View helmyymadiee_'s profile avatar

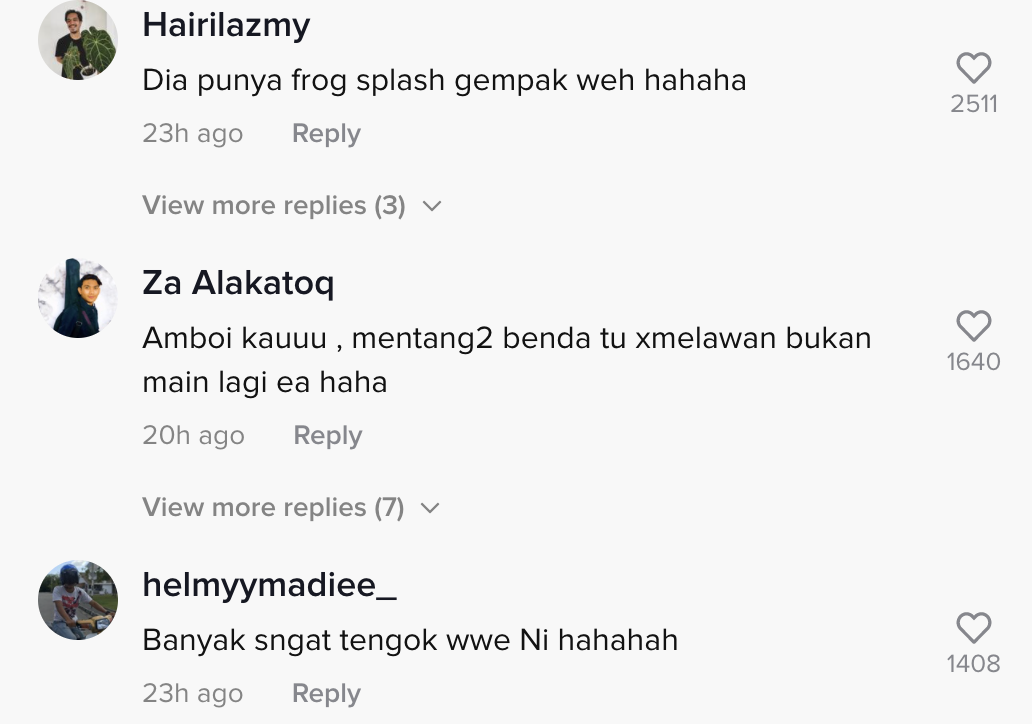tap(78, 600)
